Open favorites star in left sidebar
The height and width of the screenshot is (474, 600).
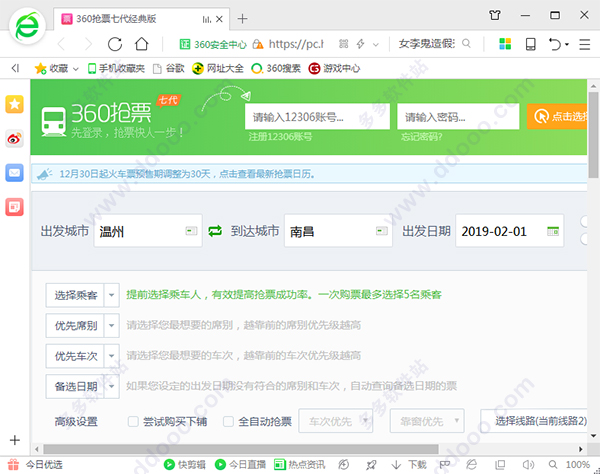pos(15,104)
